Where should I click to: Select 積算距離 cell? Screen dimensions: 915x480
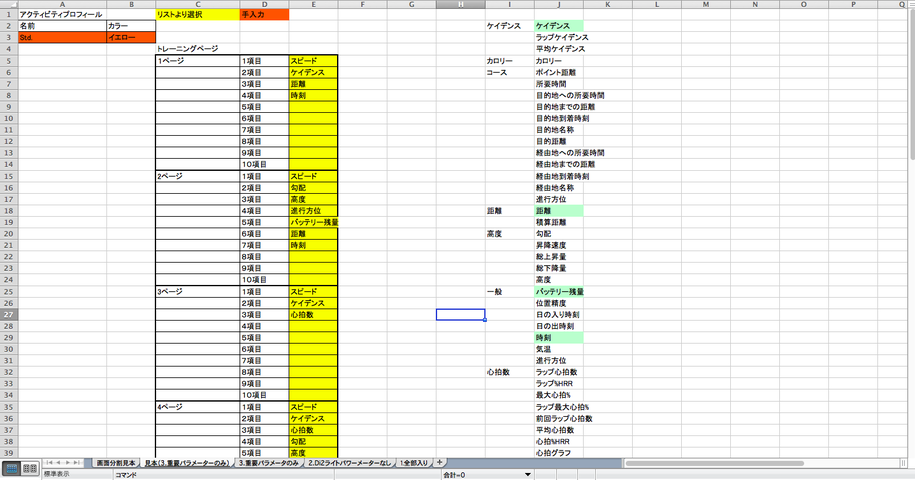point(558,222)
